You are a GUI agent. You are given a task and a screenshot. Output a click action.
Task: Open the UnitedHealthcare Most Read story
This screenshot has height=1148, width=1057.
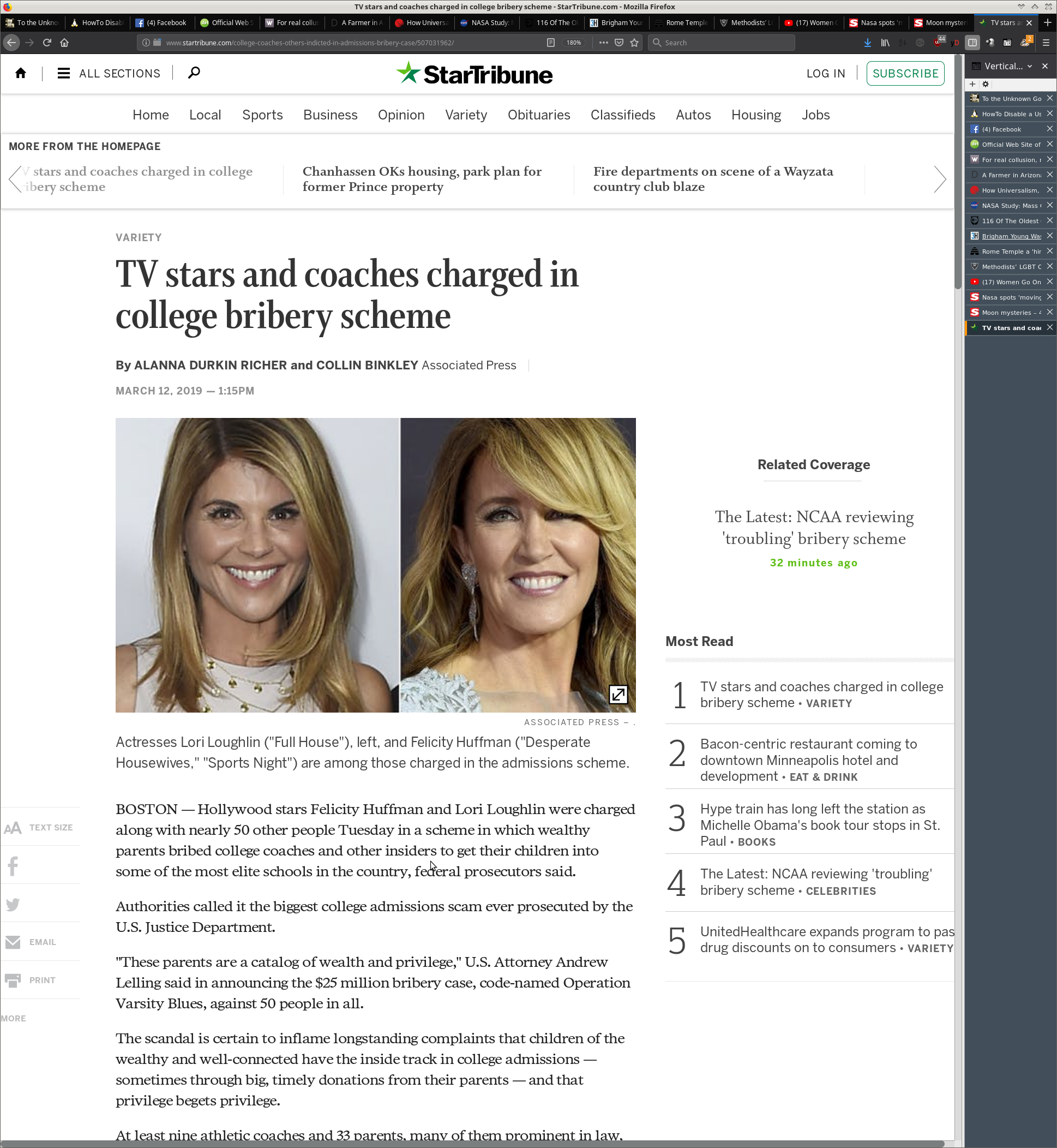826,940
